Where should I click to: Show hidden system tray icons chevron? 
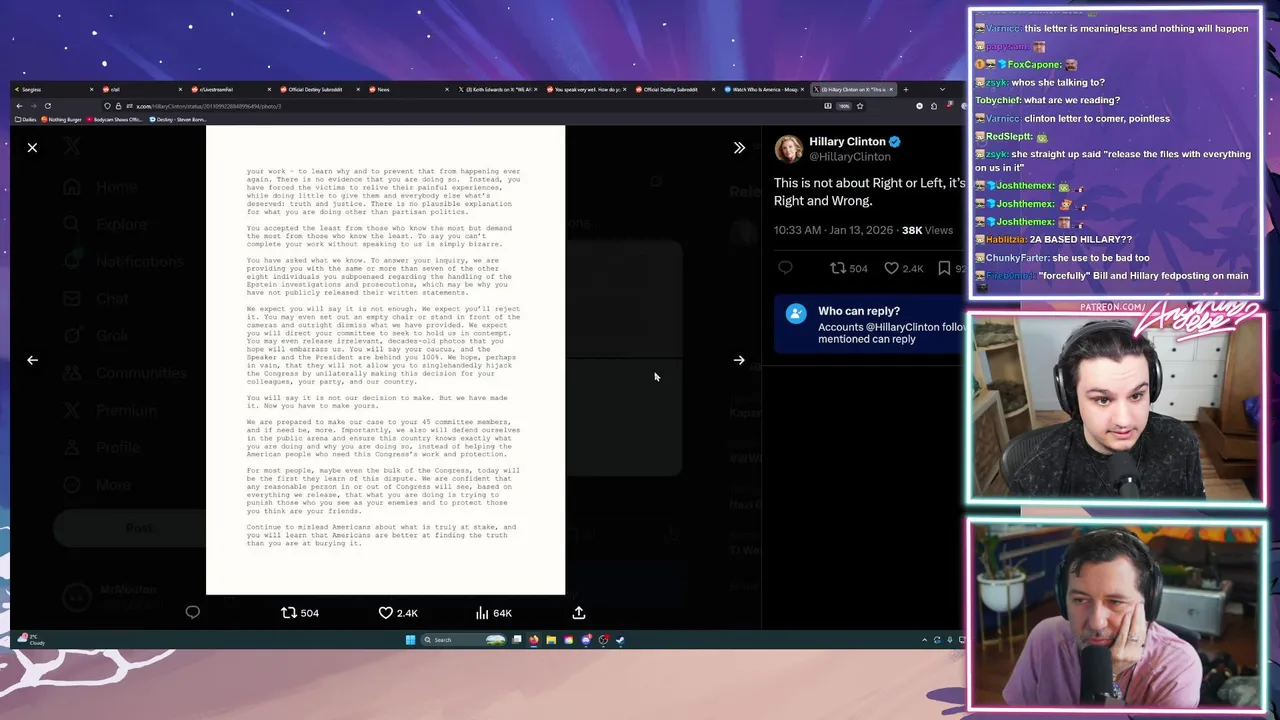coord(924,640)
